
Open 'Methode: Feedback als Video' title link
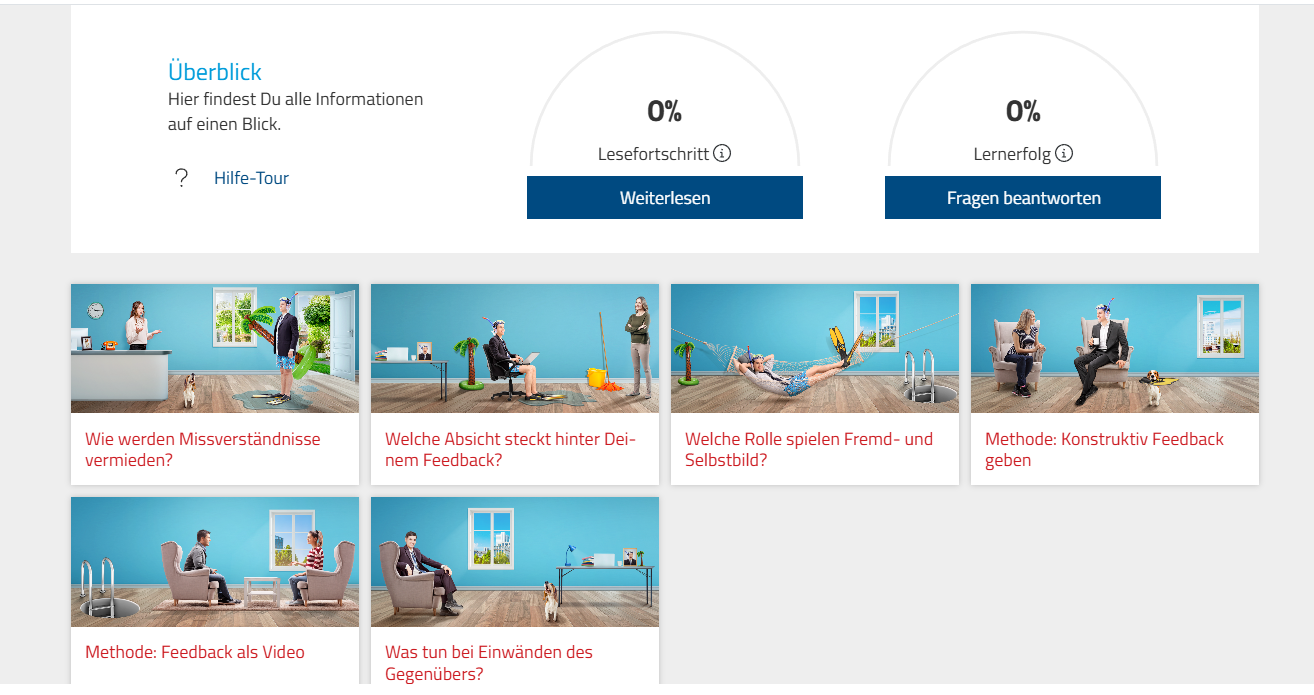(195, 652)
